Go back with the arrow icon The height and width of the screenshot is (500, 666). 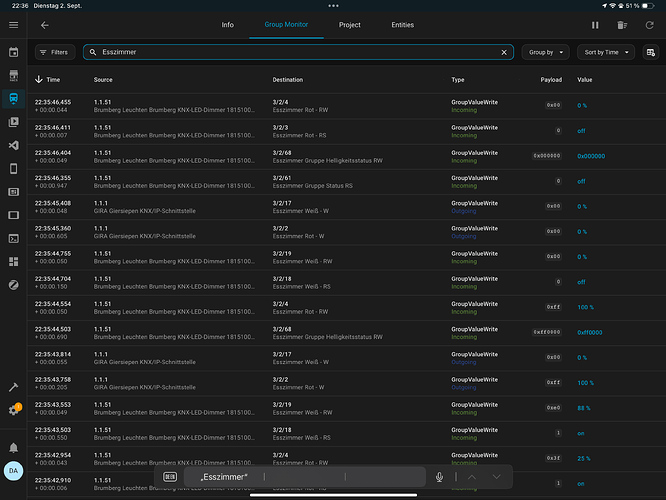[x=45, y=25]
